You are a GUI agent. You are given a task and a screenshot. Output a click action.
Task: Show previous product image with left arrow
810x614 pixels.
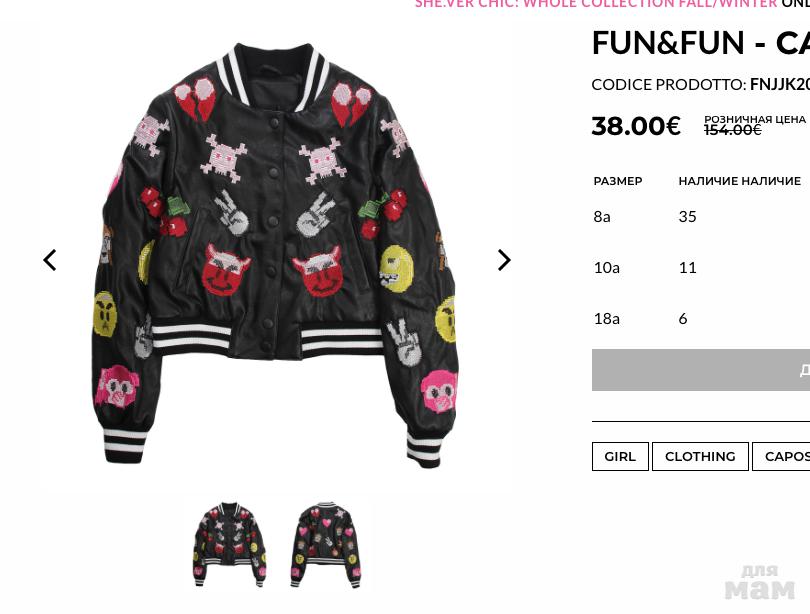(50, 260)
